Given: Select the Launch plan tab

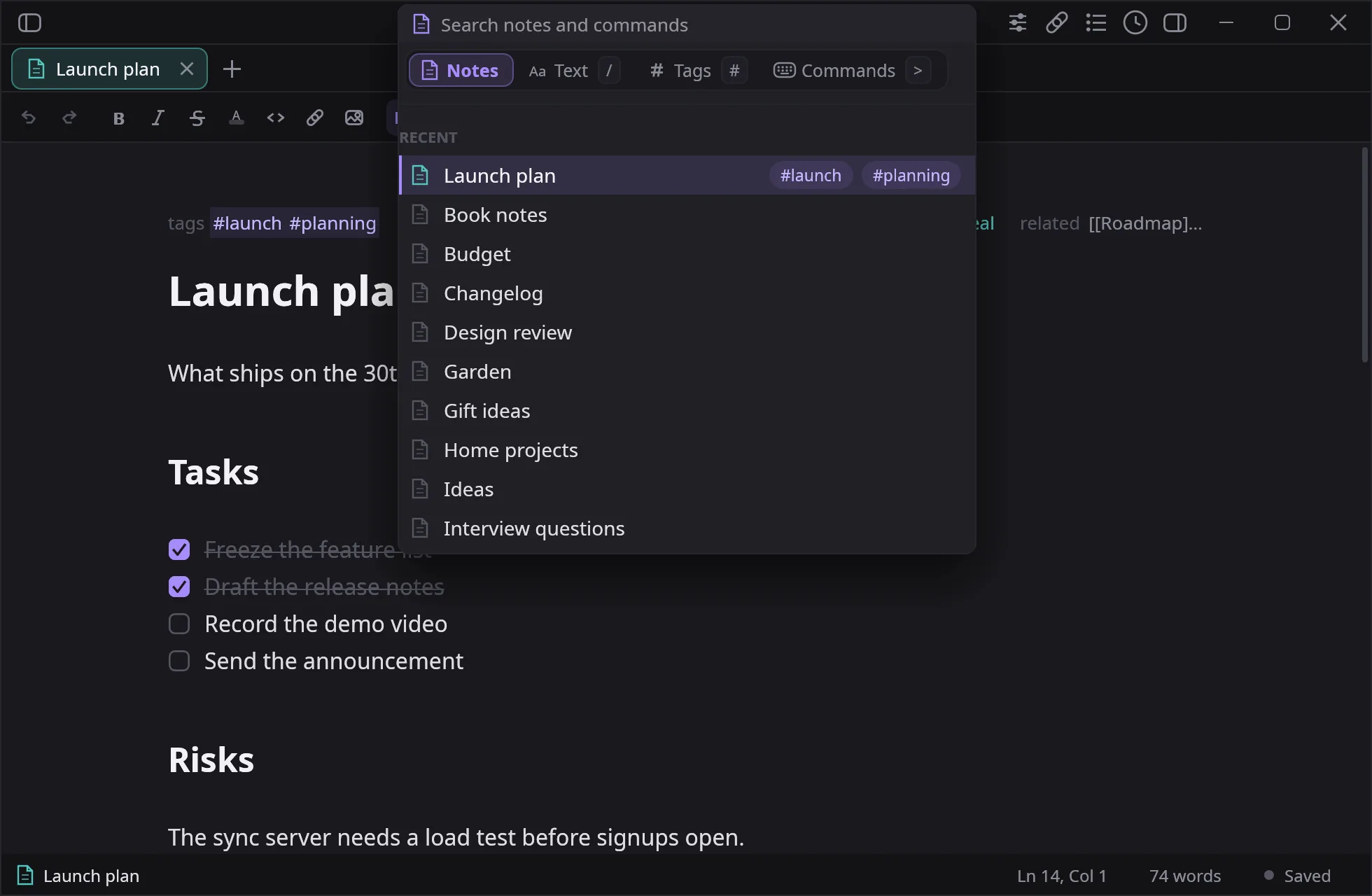Looking at the screenshot, I should pos(109,69).
